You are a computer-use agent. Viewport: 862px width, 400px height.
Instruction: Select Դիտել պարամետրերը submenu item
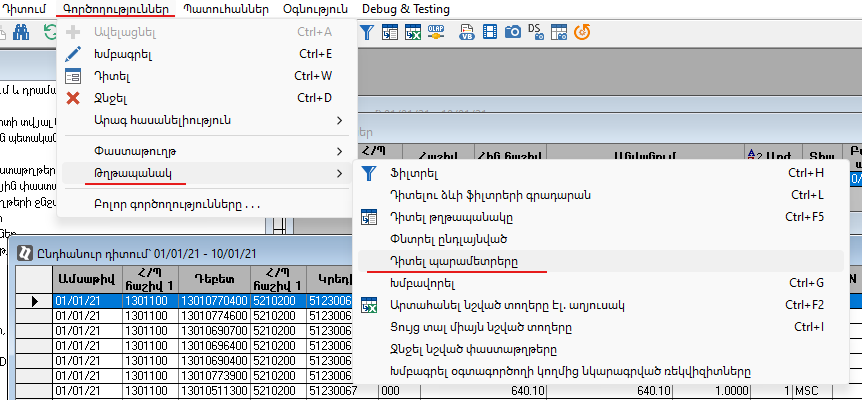[454, 261]
